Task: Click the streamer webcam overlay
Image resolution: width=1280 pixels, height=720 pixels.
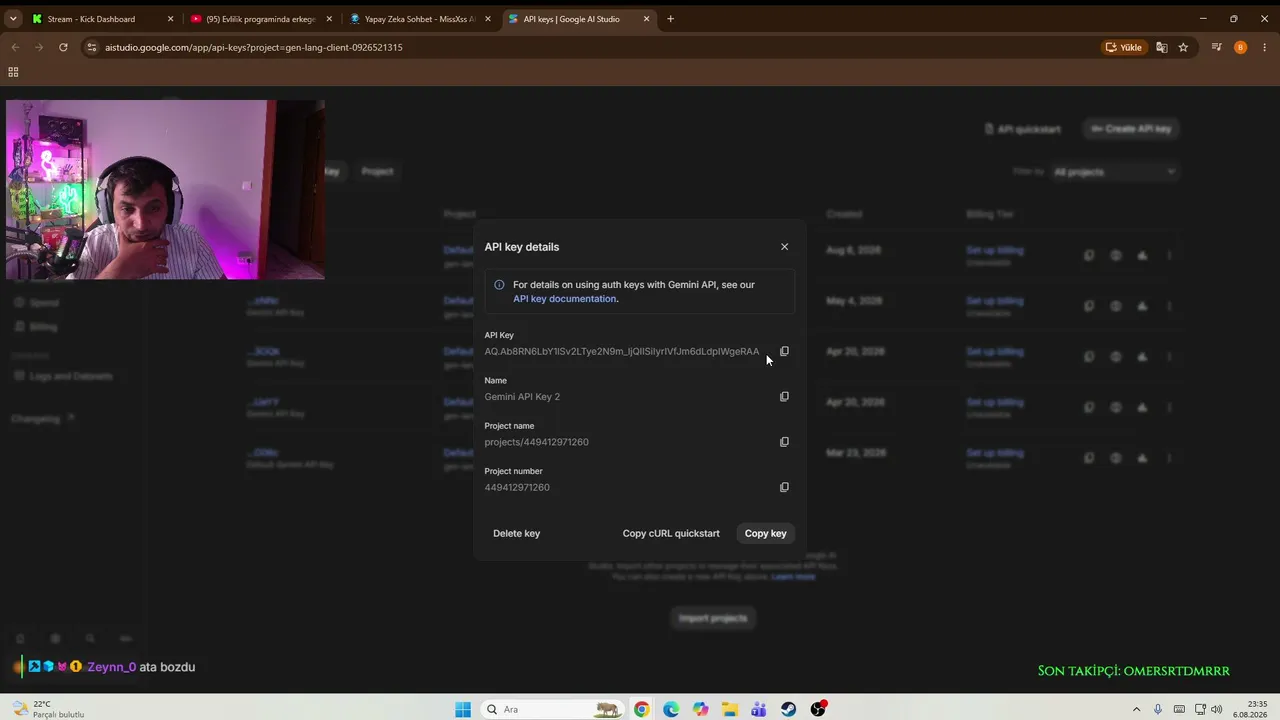Action: tap(165, 190)
